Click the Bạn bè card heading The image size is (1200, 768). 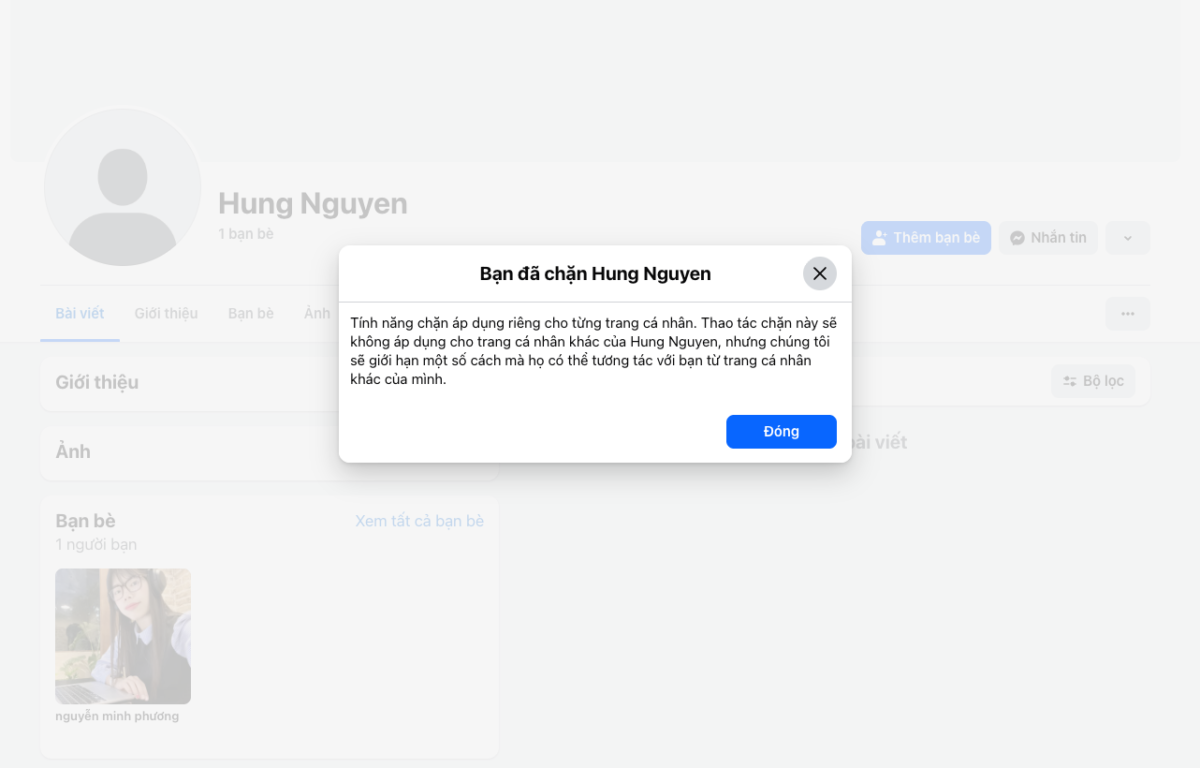[85, 521]
